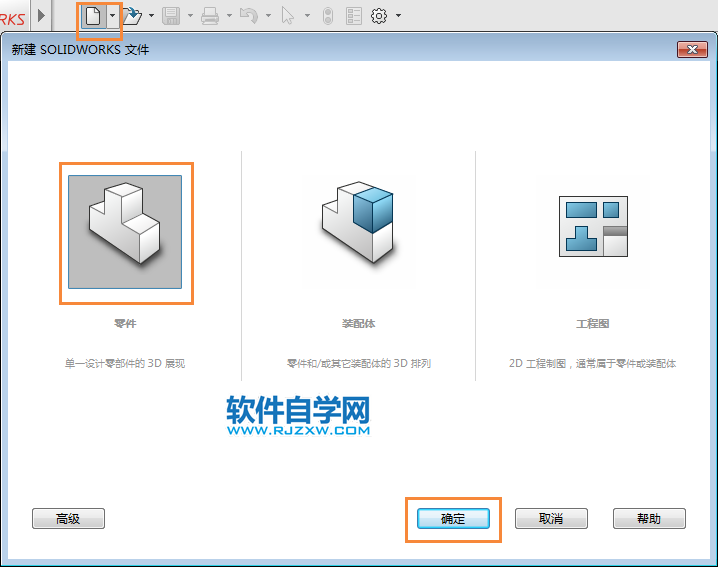Confirm with the 确定 button
Viewport: 718px width, 567px height.
(453, 518)
